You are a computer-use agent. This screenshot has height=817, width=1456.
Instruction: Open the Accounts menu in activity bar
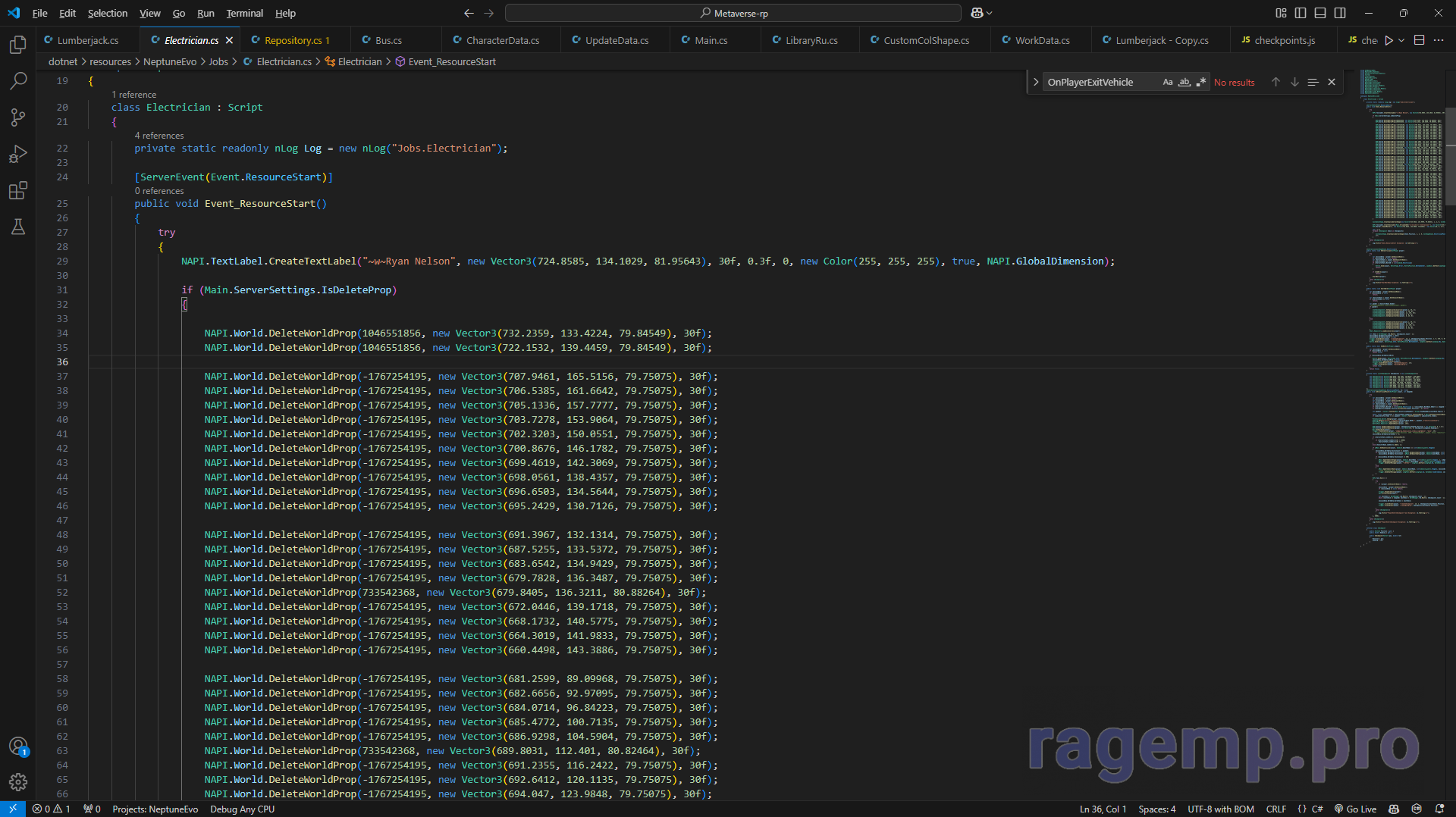18,747
